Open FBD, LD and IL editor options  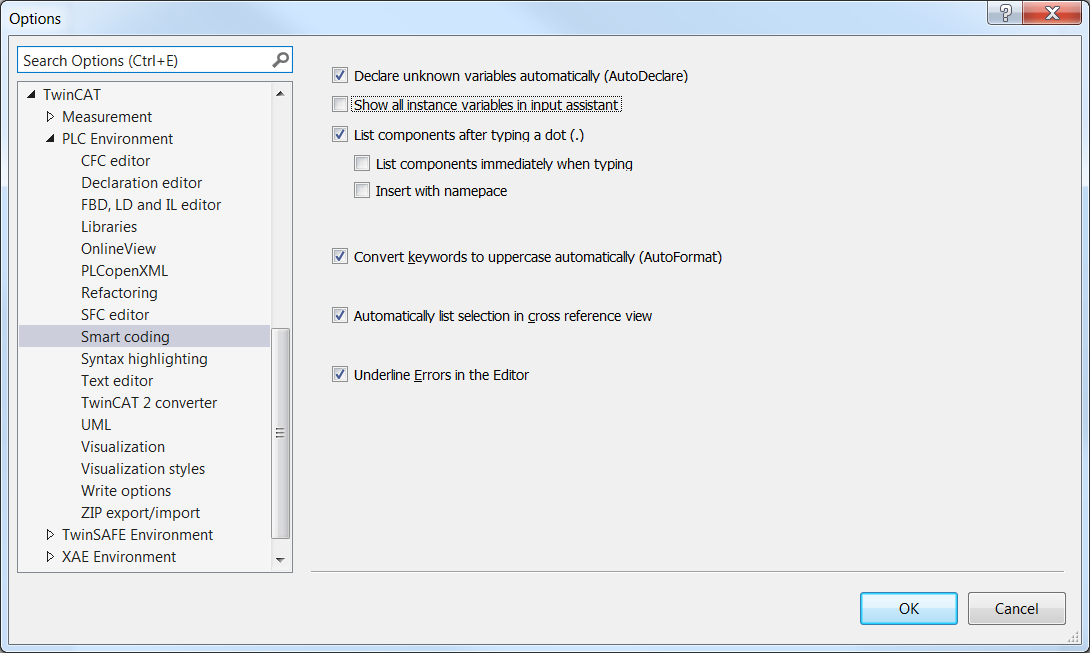point(151,205)
